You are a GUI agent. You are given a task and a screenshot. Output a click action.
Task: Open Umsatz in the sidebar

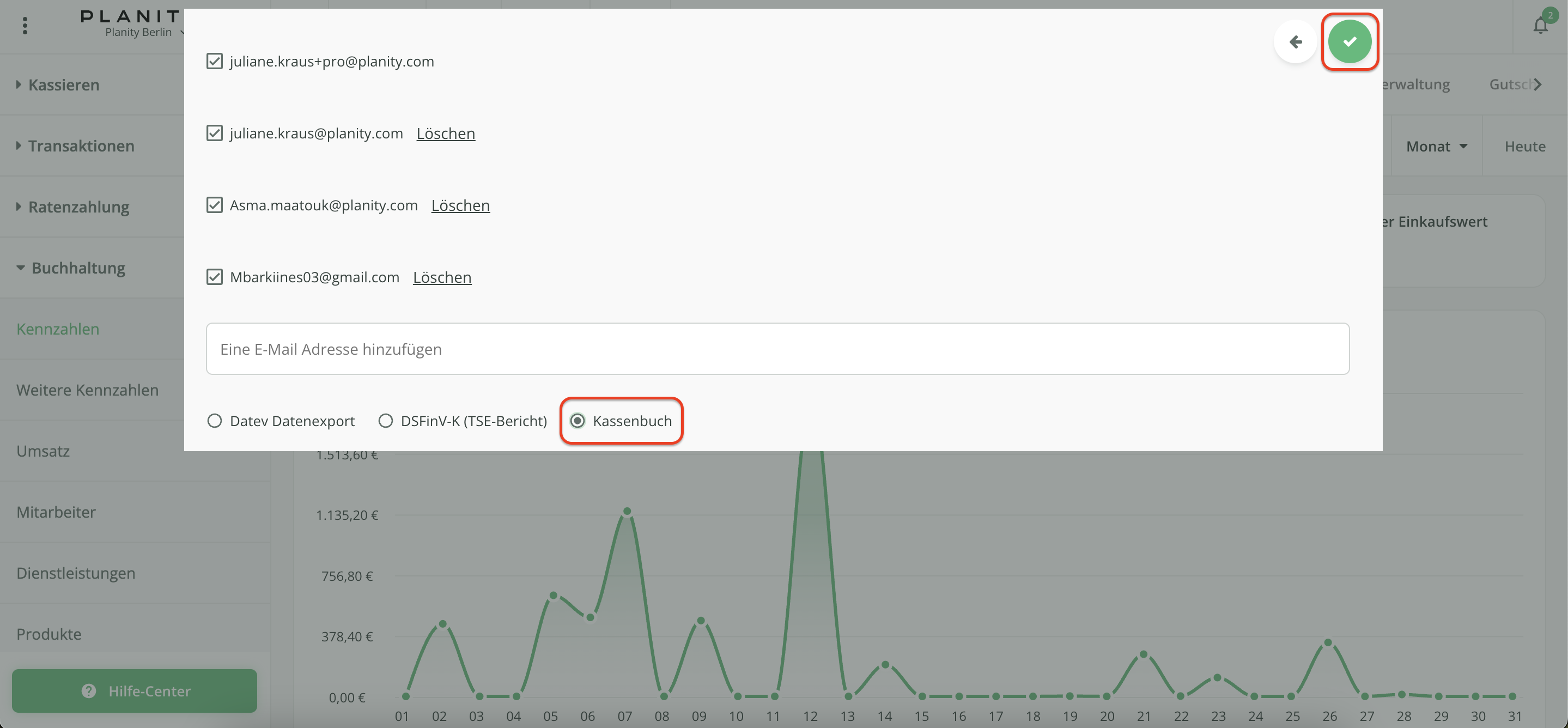[43, 451]
